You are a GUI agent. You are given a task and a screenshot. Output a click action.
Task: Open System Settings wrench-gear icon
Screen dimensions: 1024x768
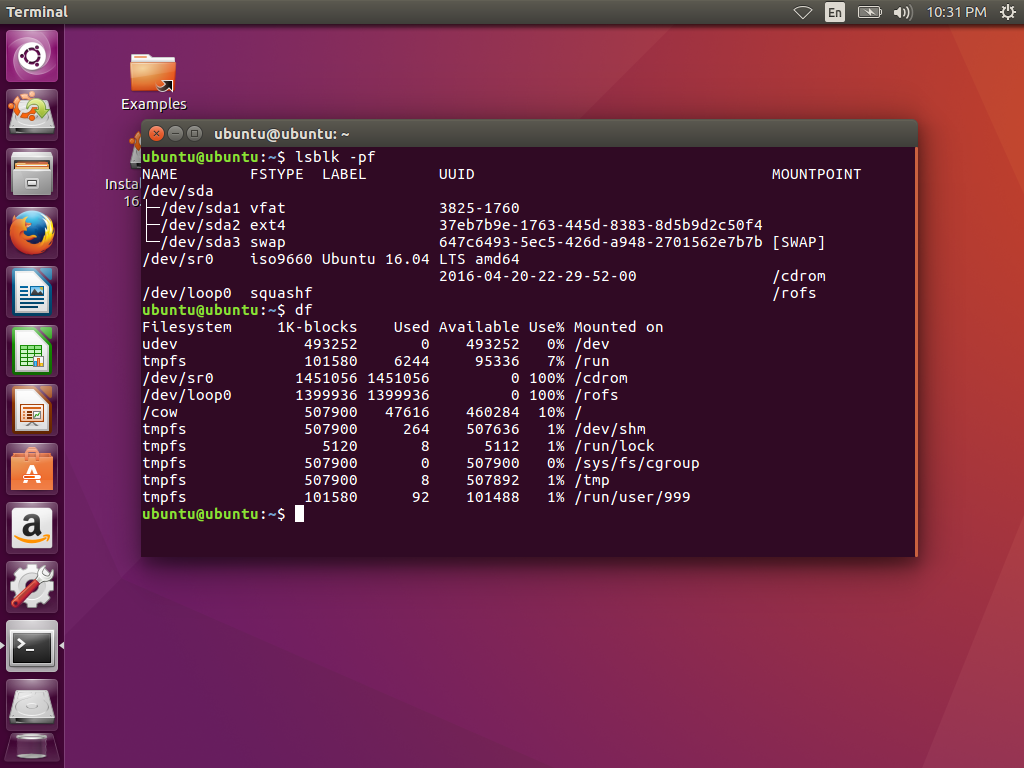click(32, 586)
